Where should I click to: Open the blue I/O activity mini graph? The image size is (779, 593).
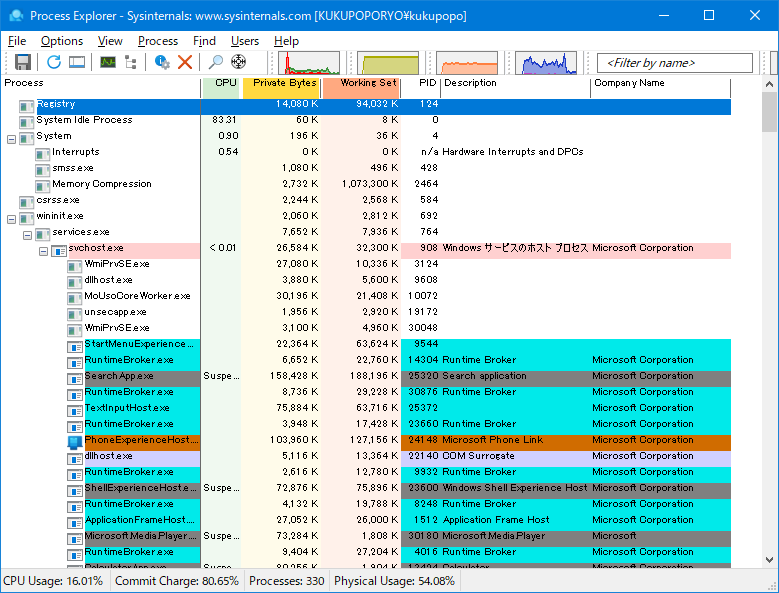pos(546,63)
